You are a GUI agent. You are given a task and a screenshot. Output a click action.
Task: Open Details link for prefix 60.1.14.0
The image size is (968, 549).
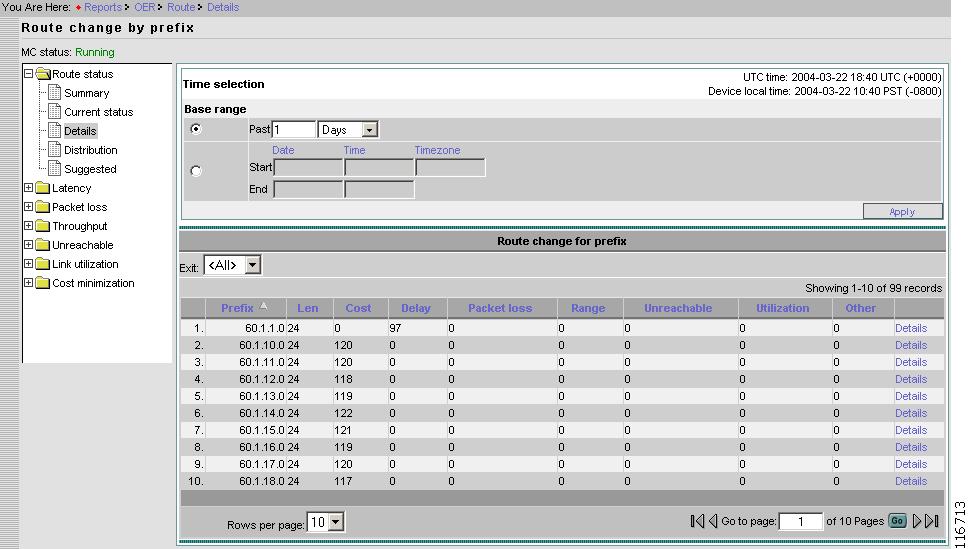pyautogui.click(x=910, y=413)
